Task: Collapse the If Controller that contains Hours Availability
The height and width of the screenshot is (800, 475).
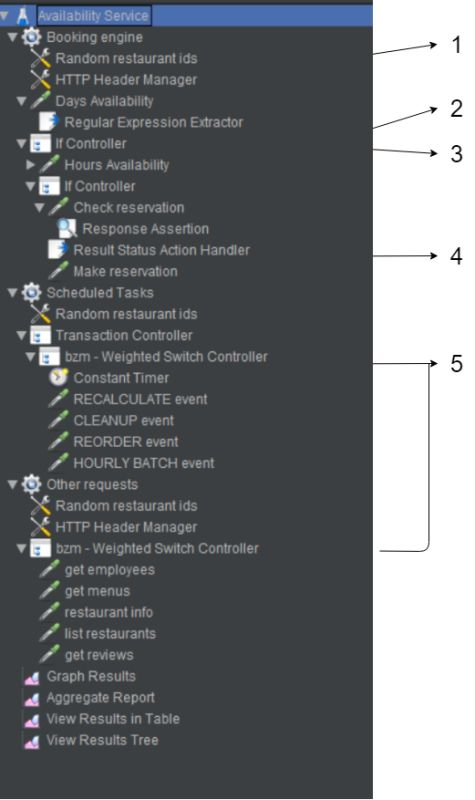Action: (x=21, y=144)
